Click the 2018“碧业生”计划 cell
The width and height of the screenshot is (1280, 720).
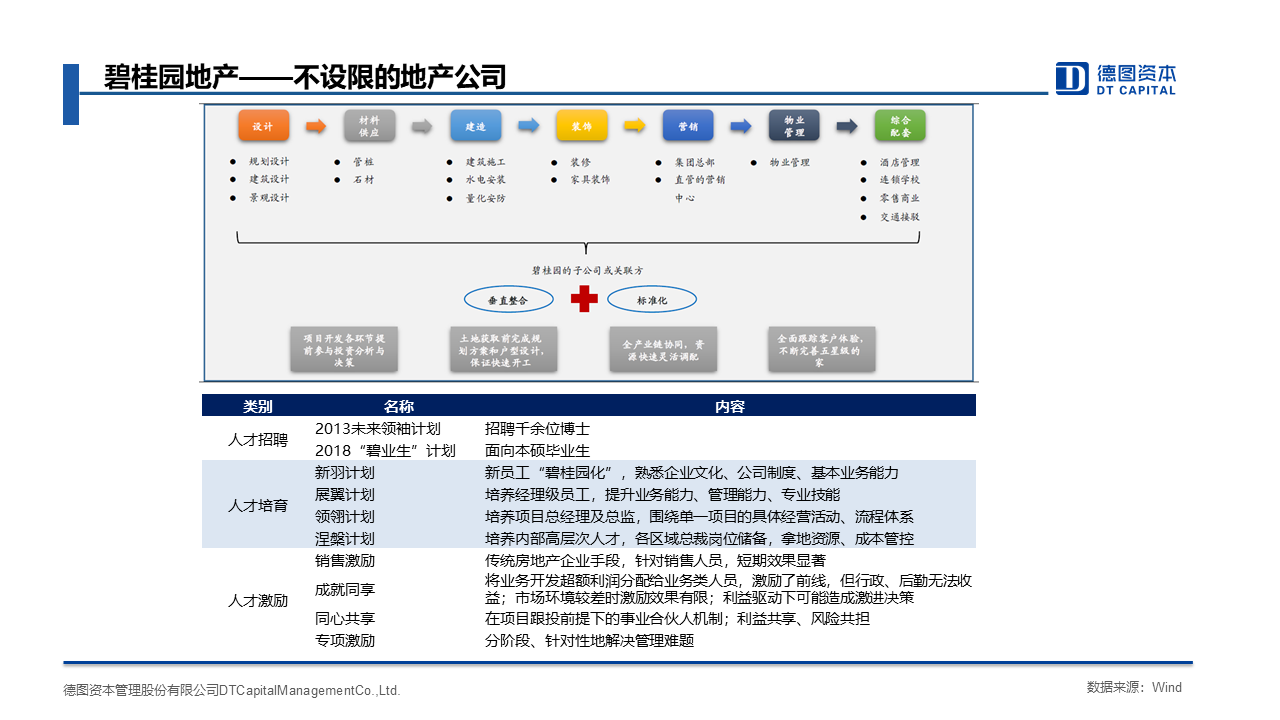[x=385, y=450]
